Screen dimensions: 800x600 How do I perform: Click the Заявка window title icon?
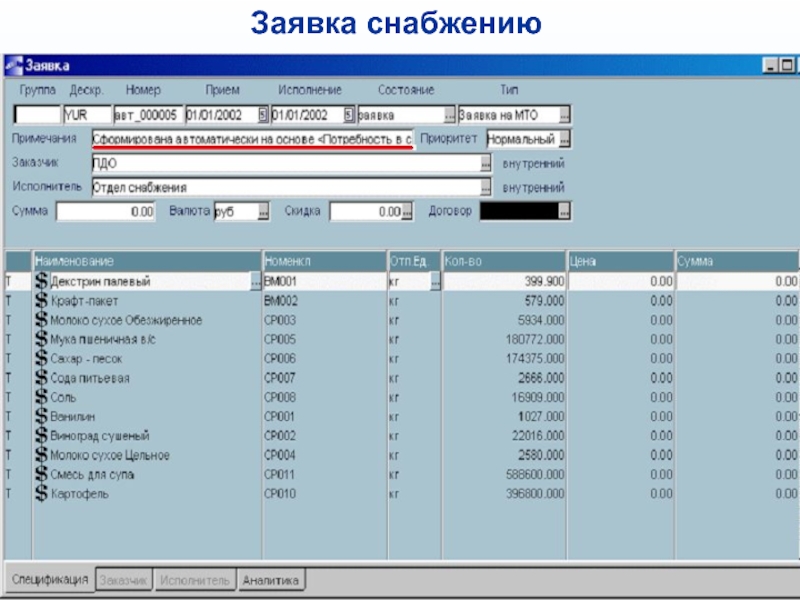[14, 65]
